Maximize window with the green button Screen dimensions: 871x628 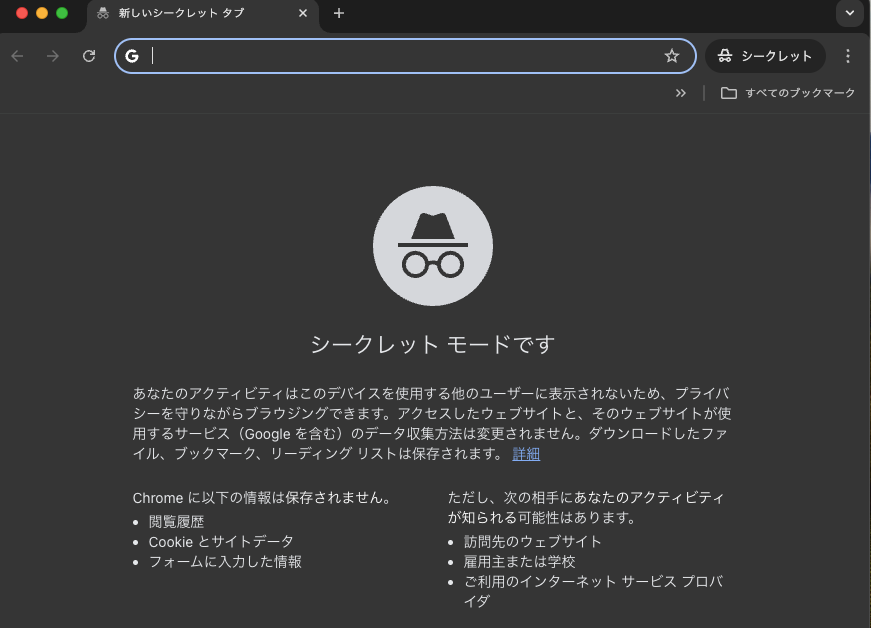[62, 13]
